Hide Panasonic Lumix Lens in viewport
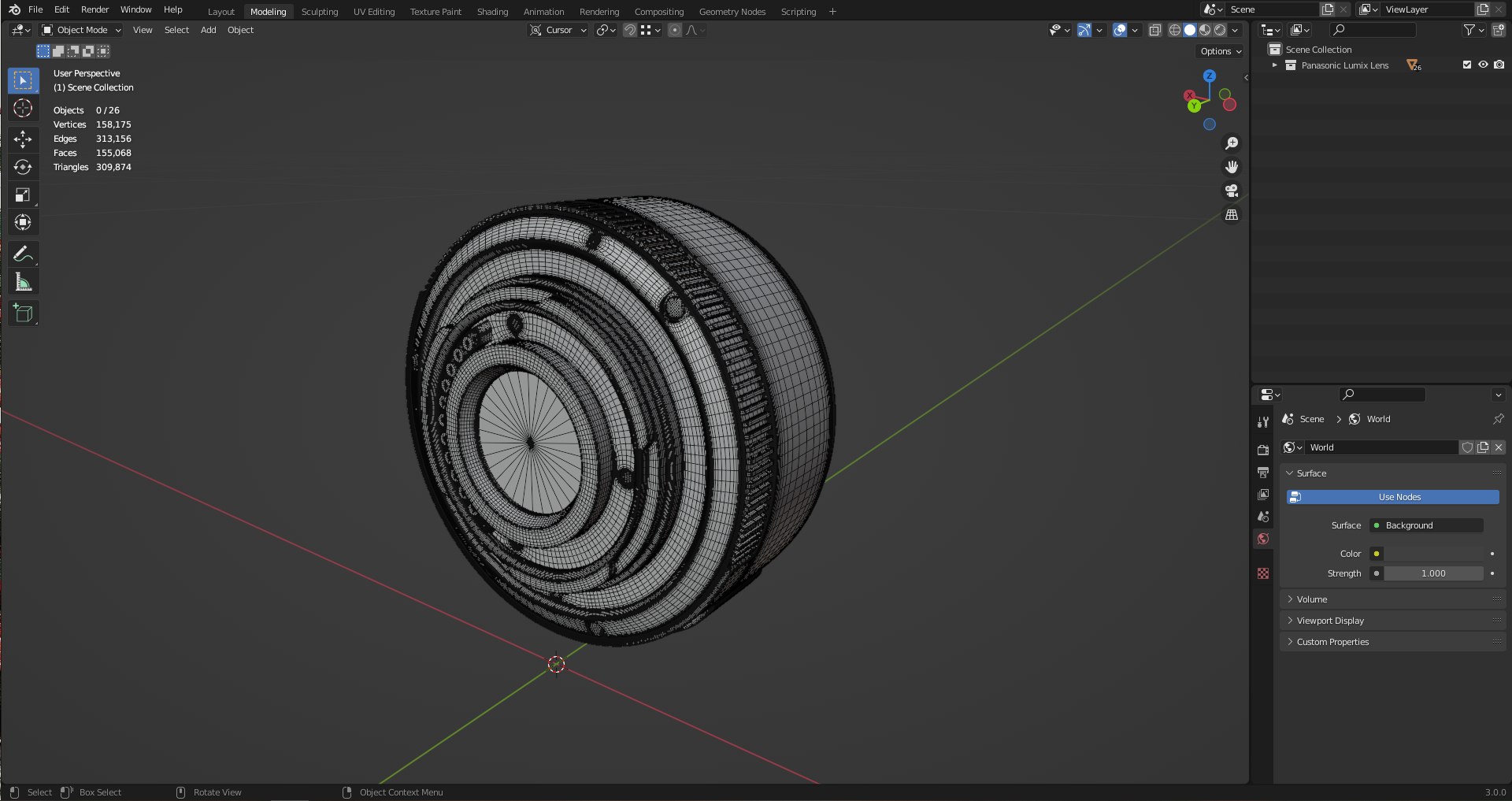Viewport: 1512px width, 801px height. [x=1483, y=65]
